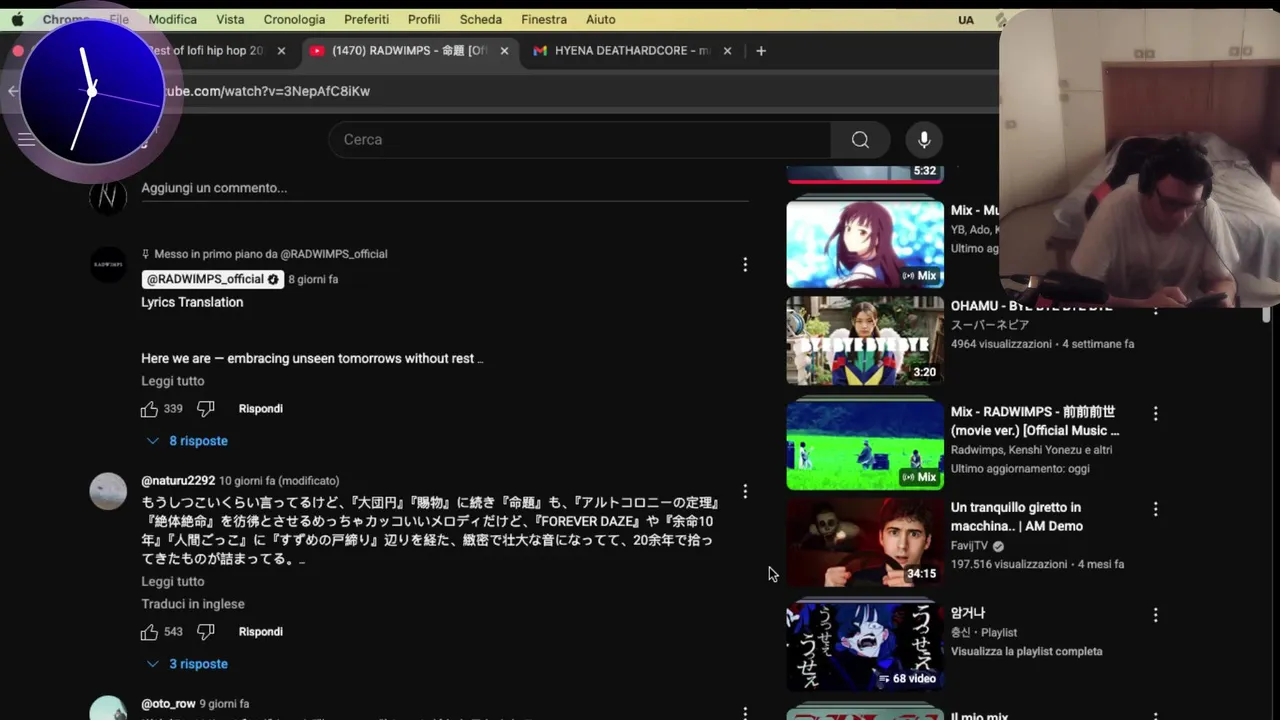Reply to RADWIMPS_official comment via Rispondi
1280x720 pixels.
[260, 409]
